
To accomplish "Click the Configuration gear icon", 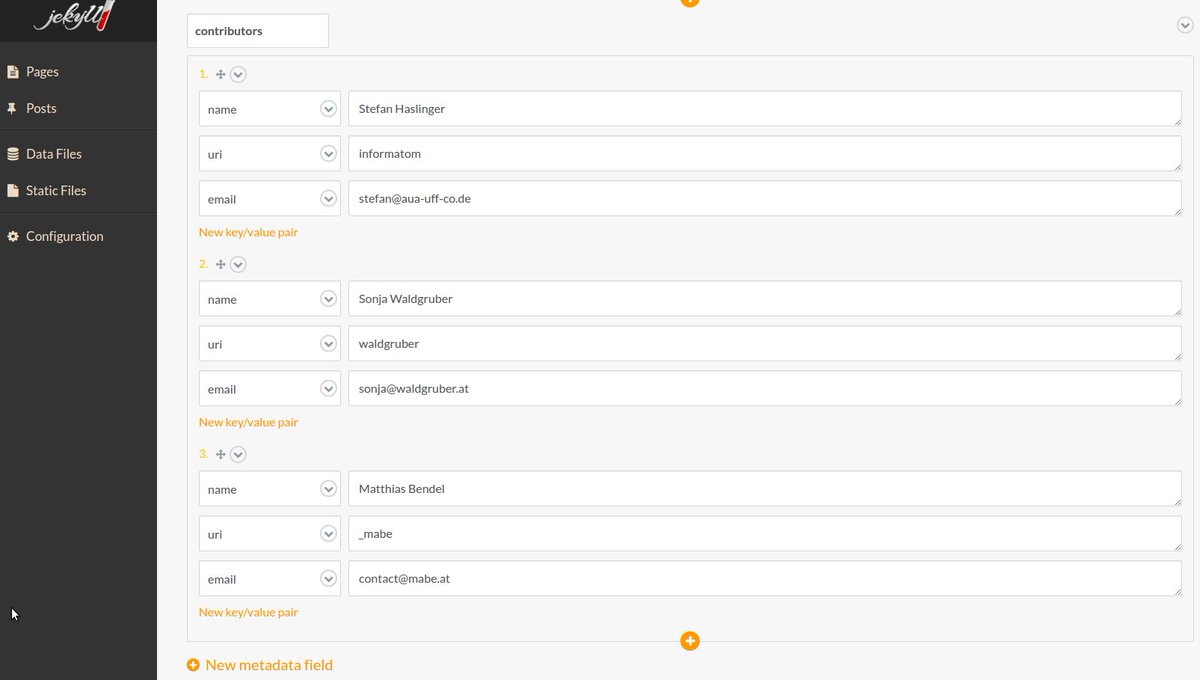I will tap(13, 236).
